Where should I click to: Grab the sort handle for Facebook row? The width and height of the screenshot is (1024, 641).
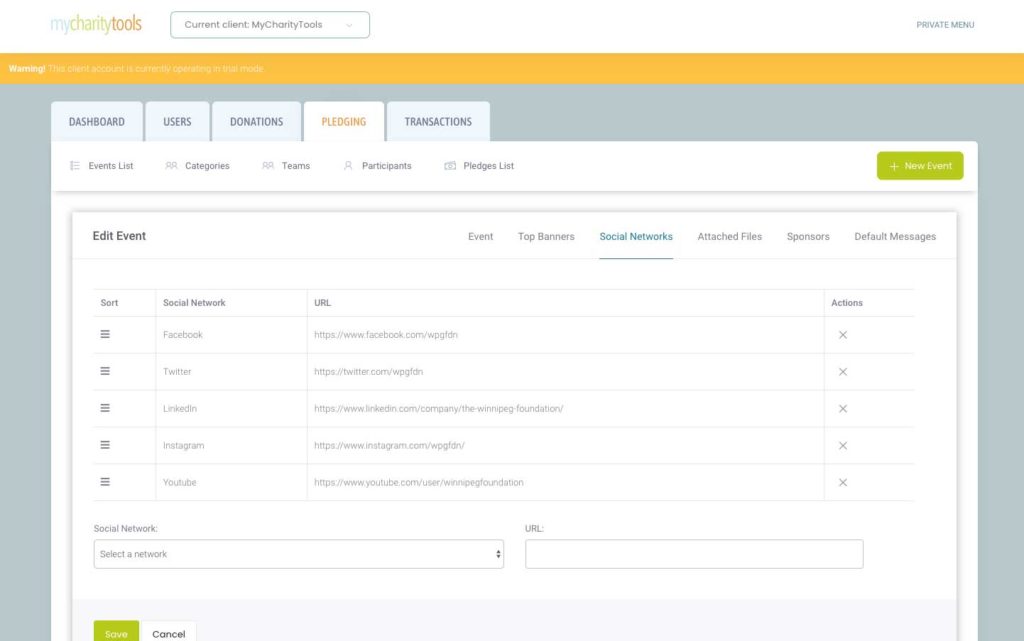point(105,334)
